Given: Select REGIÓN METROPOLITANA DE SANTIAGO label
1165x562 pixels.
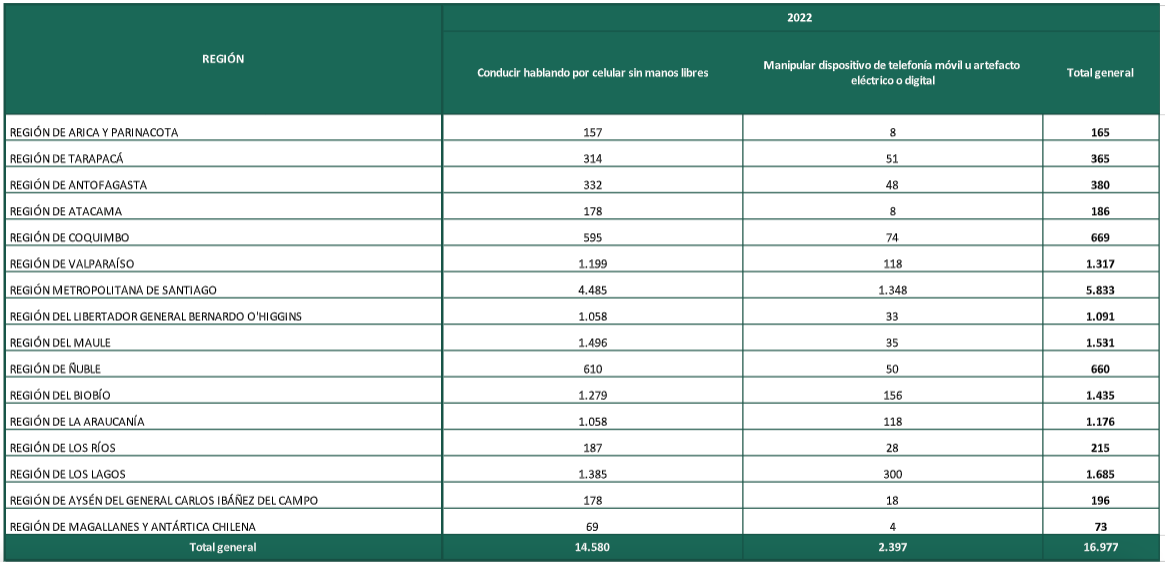Looking at the screenshot, I should [113, 290].
